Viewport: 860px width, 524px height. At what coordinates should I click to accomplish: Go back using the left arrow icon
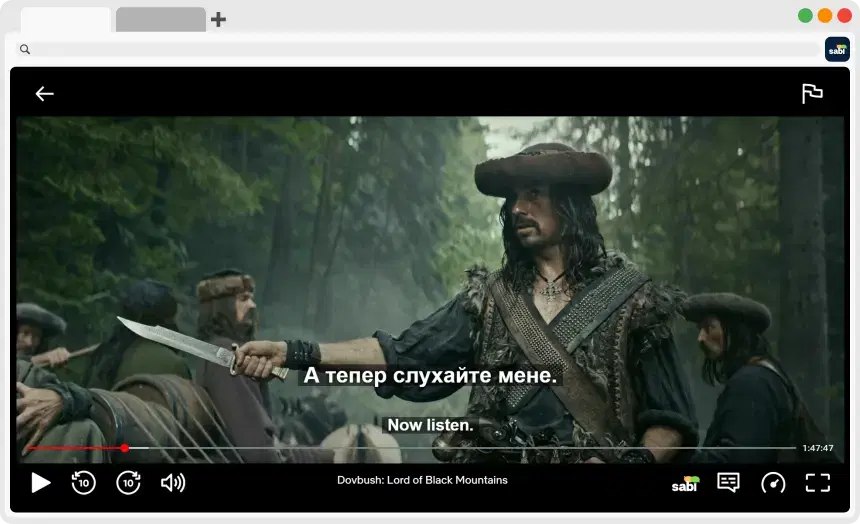pyautogui.click(x=44, y=94)
